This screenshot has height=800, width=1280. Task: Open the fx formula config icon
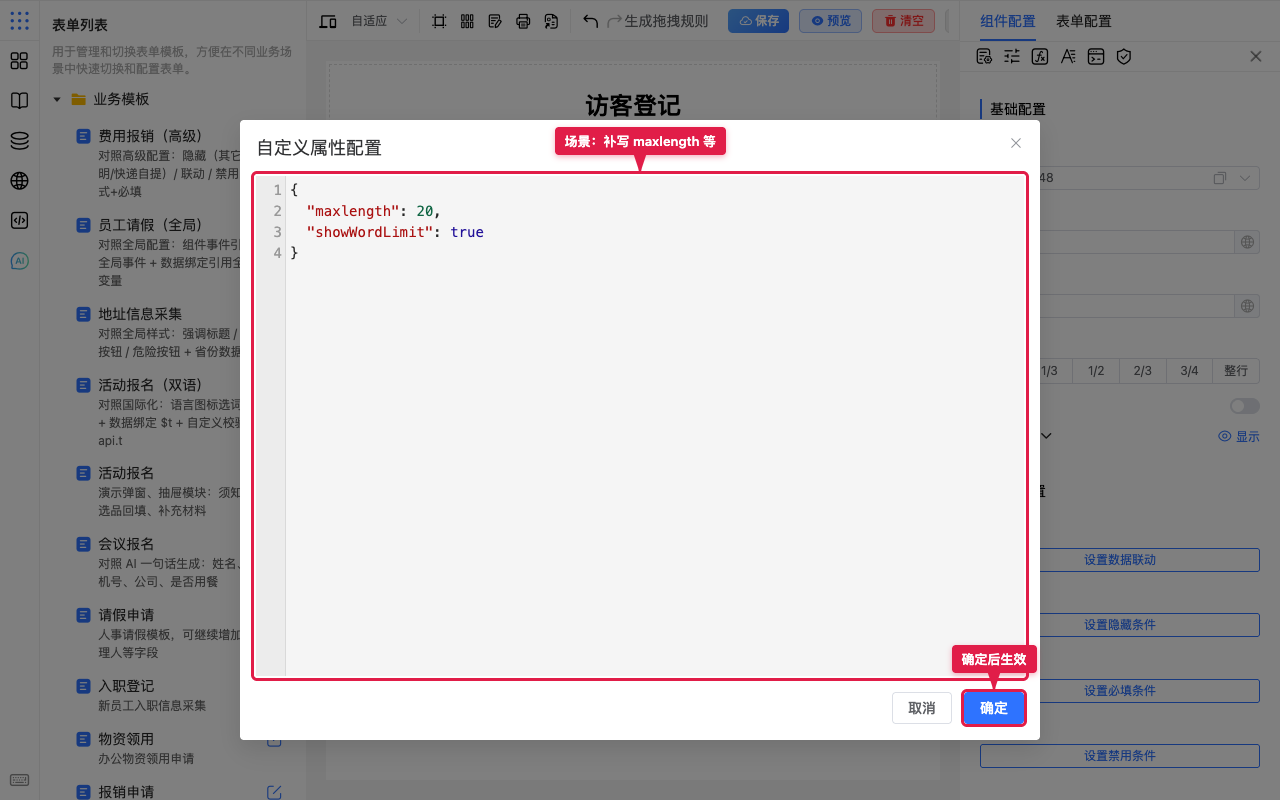pyautogui.click(x=1040, y=57)
